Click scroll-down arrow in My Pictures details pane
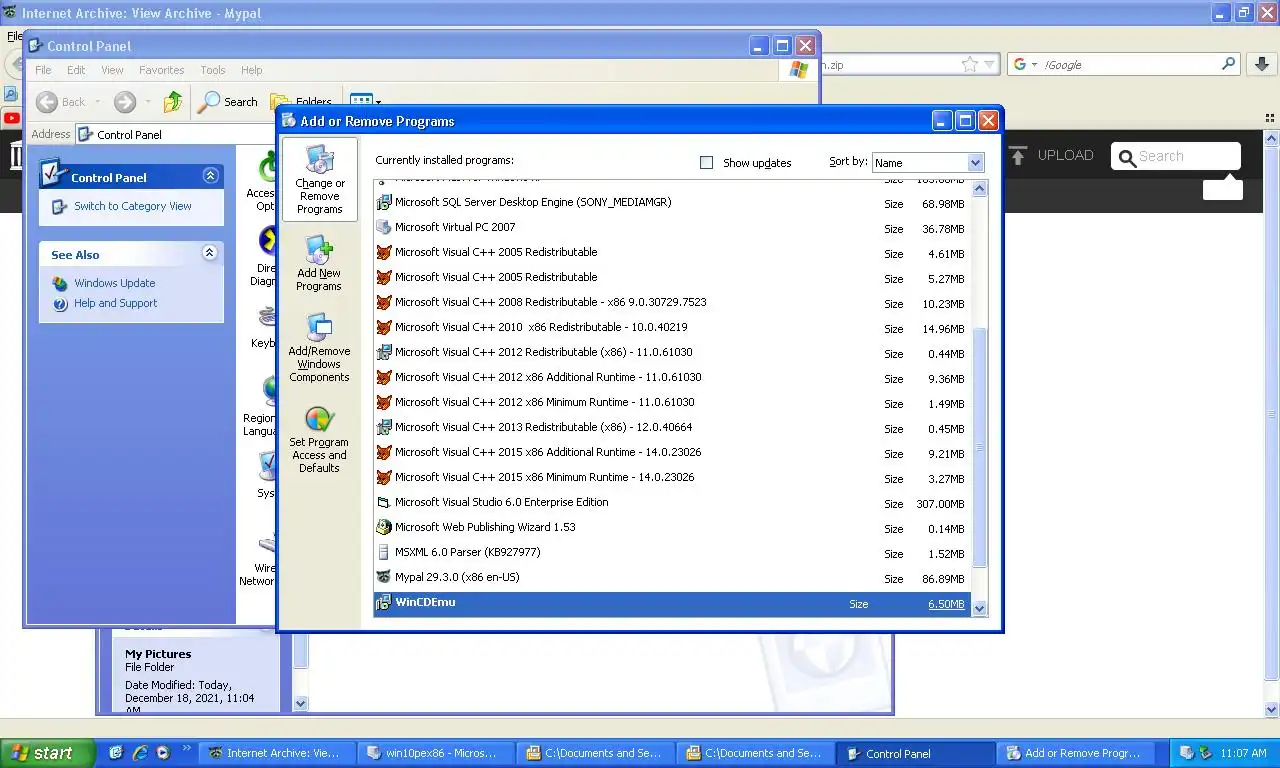Viewport: 1280px width, 768px height. [300, 703]
